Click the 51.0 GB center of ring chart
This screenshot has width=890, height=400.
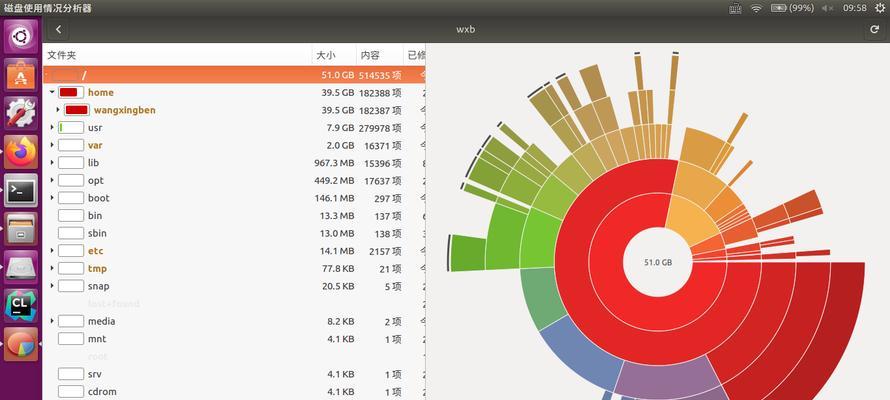[x=658, y=263]
